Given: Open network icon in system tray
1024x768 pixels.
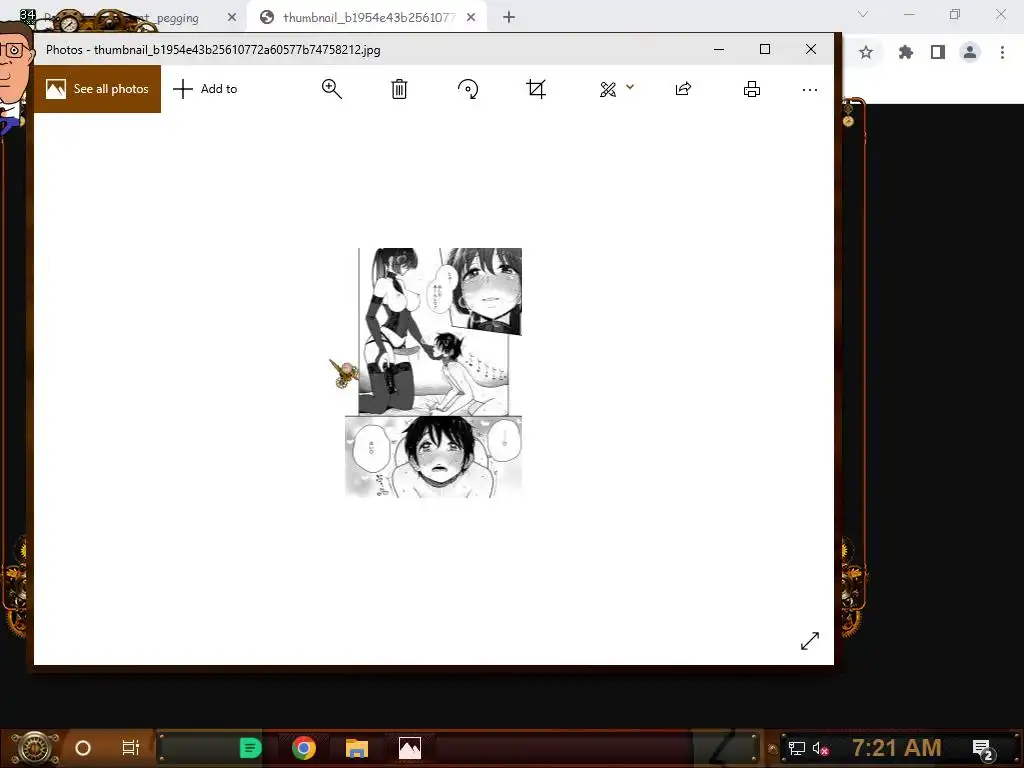Looking at the screenshot, I should (x=796, y=748).
